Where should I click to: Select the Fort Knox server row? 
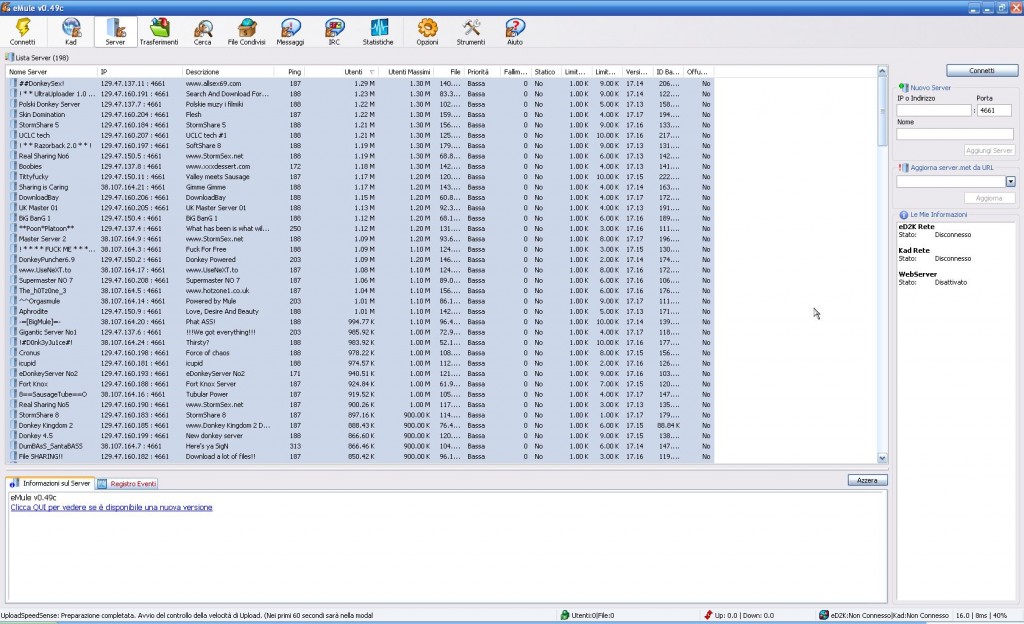coord(360,384)
